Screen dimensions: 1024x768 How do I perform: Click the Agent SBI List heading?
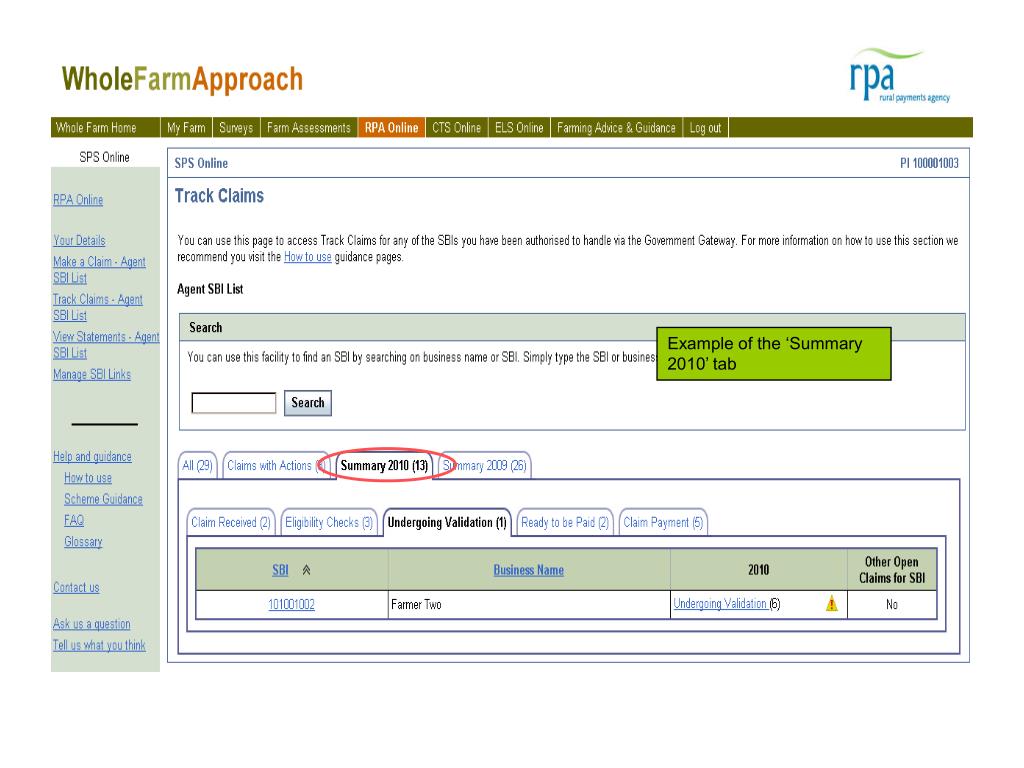[x=210, y=289]
